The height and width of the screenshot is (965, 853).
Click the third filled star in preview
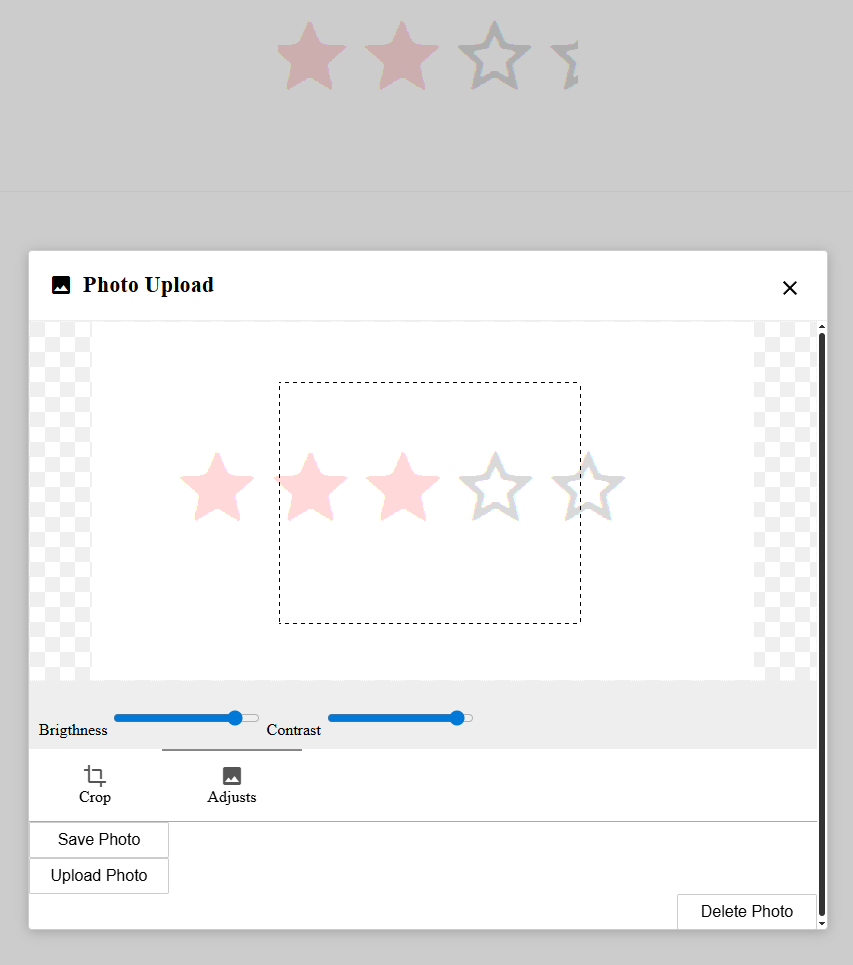[402, 487]
